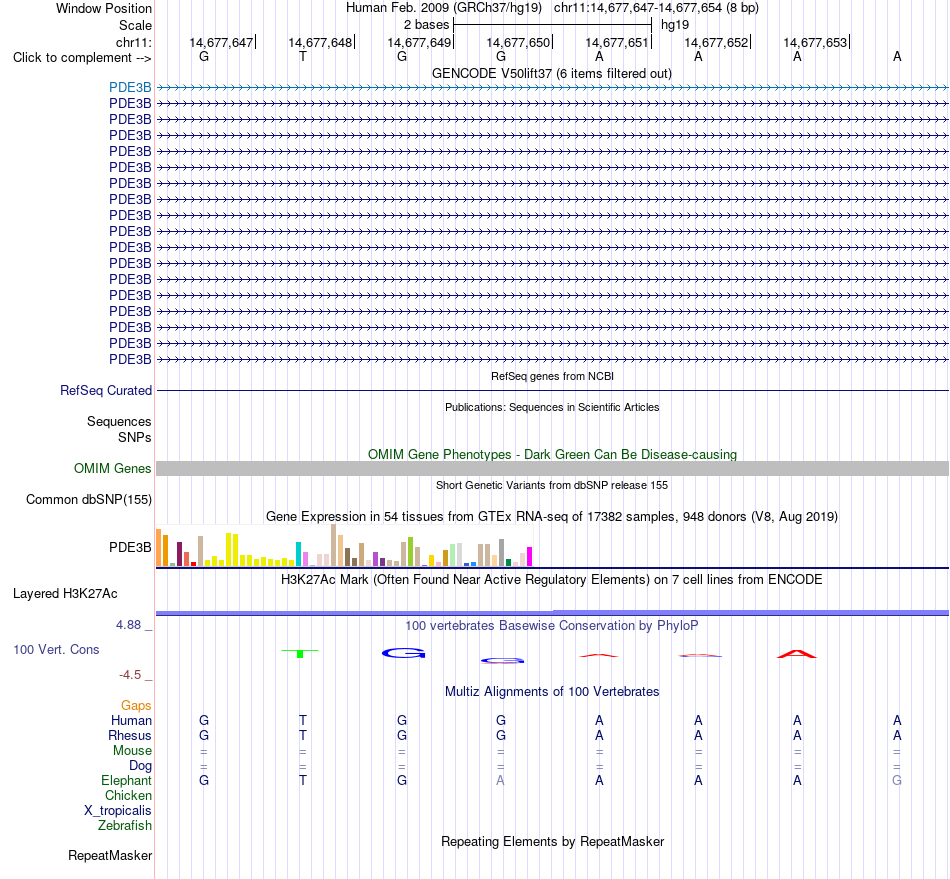
Task: Click the Human species label
Action: click(x=131, y=720)
